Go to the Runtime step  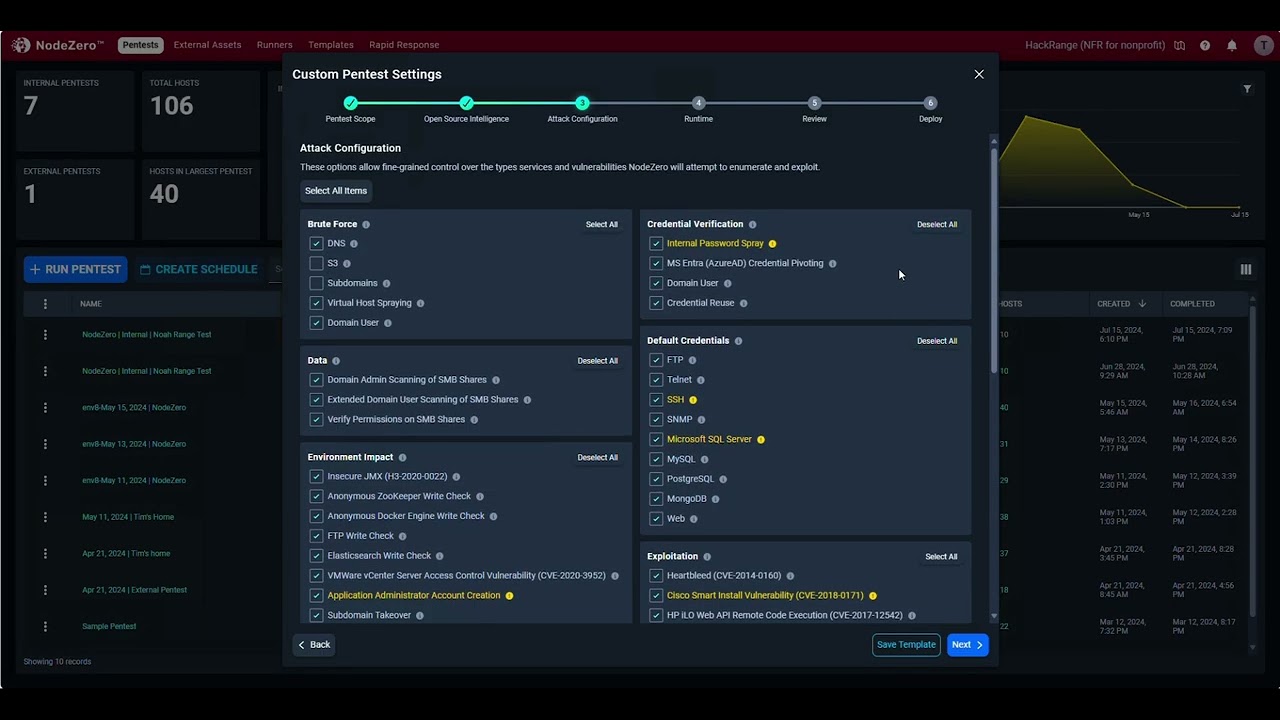coord(698,109)
